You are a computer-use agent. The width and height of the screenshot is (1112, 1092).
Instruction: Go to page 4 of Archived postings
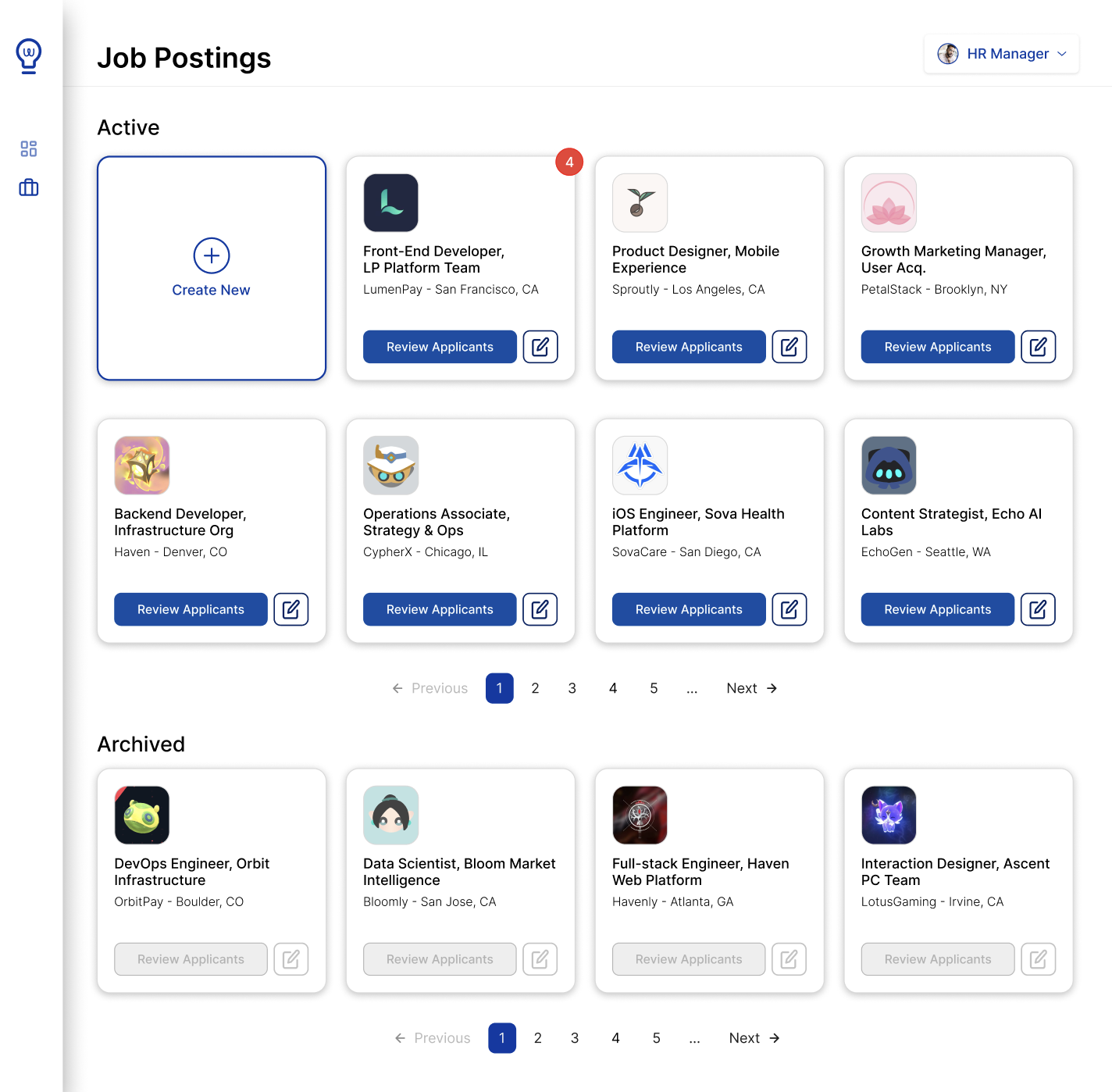(615, 1038)
